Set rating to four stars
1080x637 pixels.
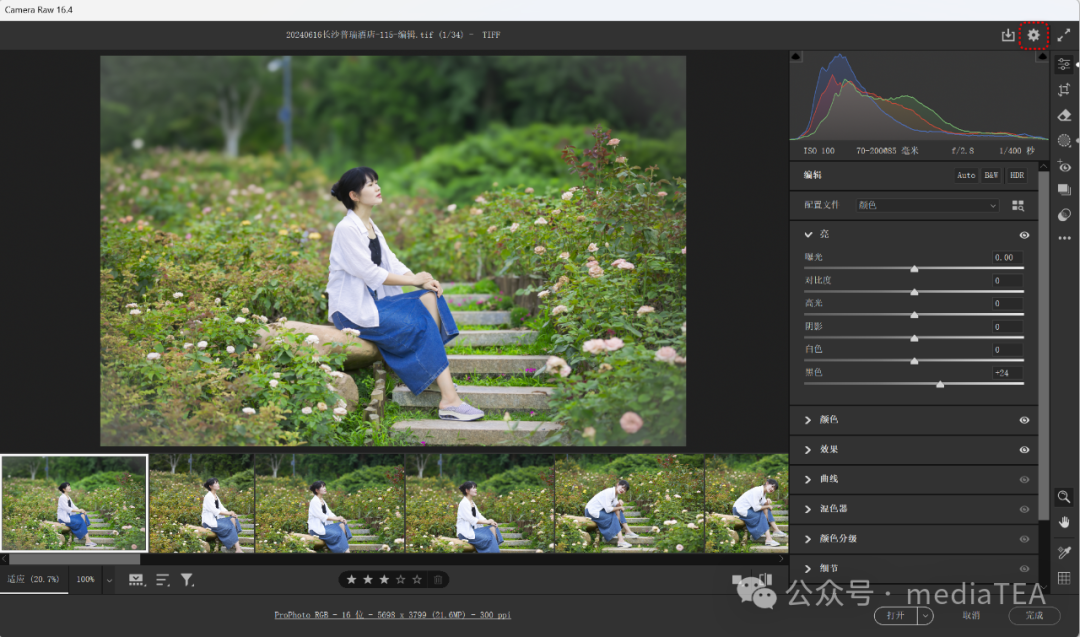tap(400, 580)
